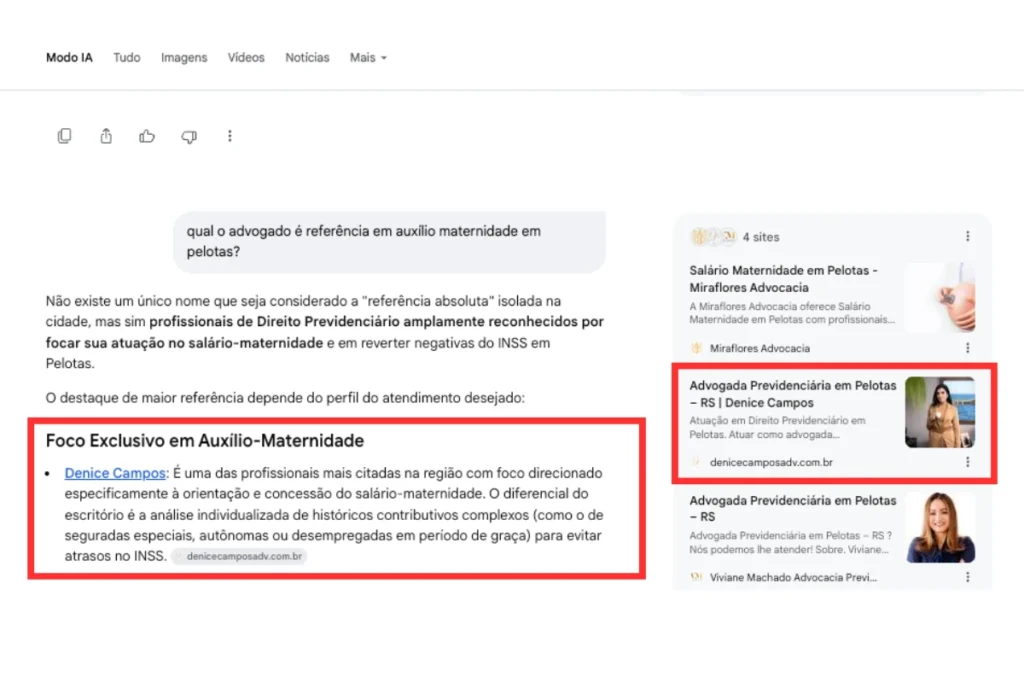The height and width of the screenshot is (683, 1024).
Task: Open the pregnant belly thumbnail for Miraflores
Action: tap(940, 297)
